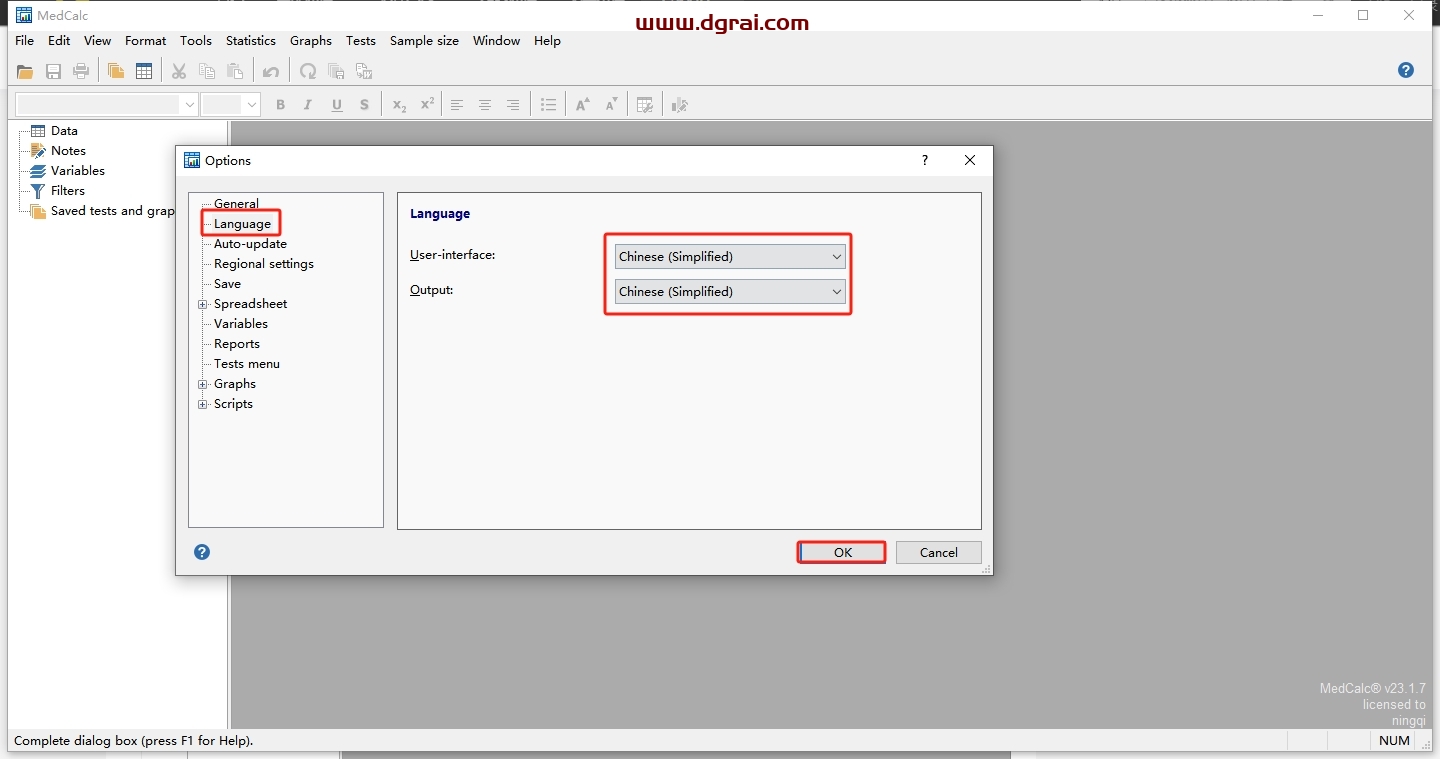Image resolution: width=1440 pixels, height=759 pixels.
Task: Click the Open file folder icon
Action: (x=25, y=71)
